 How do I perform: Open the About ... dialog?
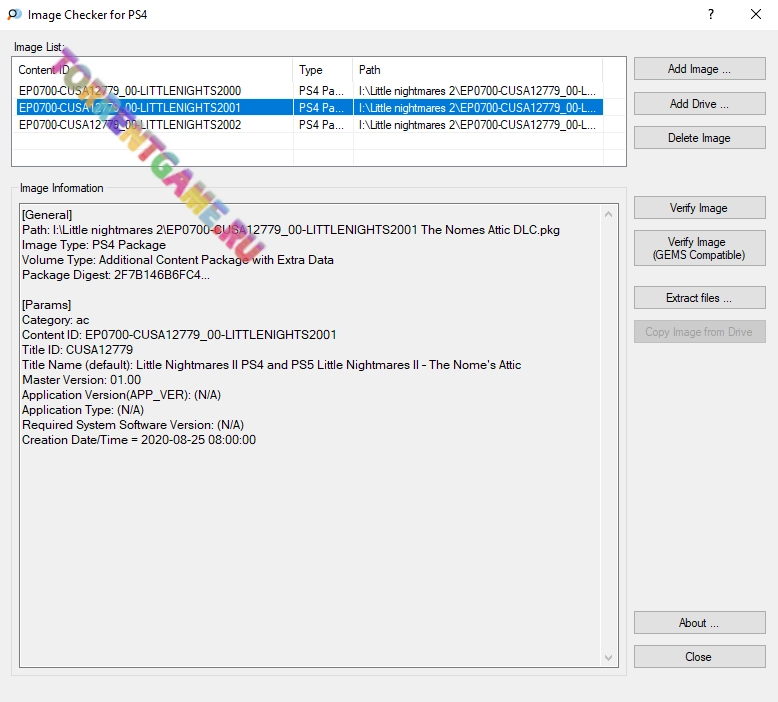tap(699, 623)
